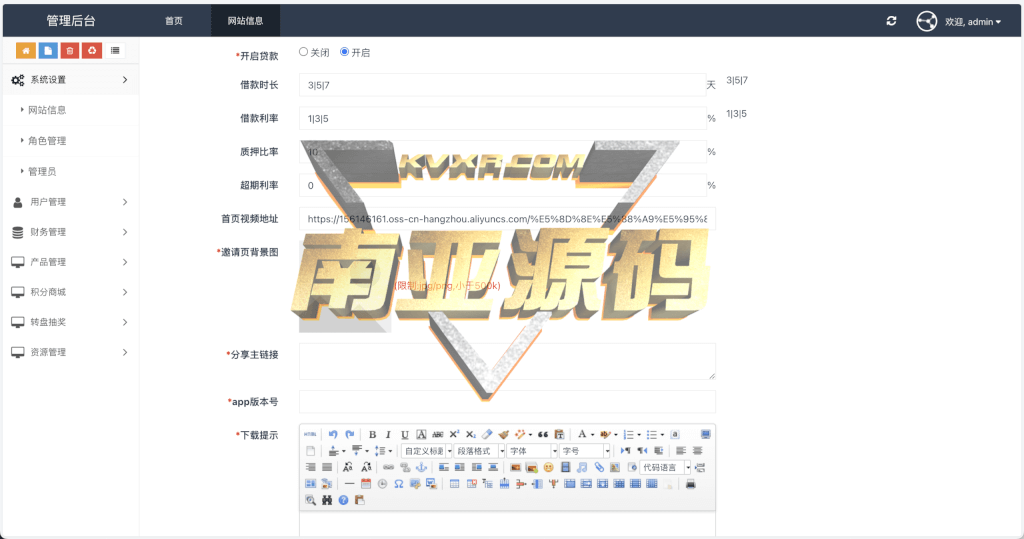Expand the 资源管理 sidebar menu
Screen dimensions: 1024x539
point(69,352)
